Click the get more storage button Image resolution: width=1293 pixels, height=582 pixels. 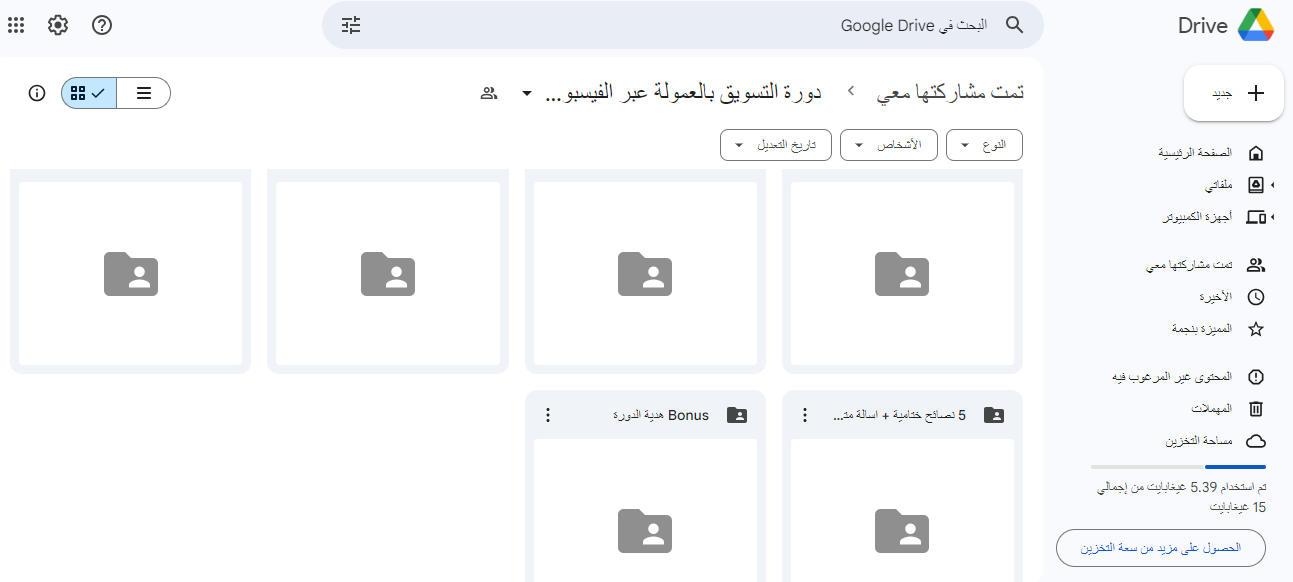point(1161,548)
